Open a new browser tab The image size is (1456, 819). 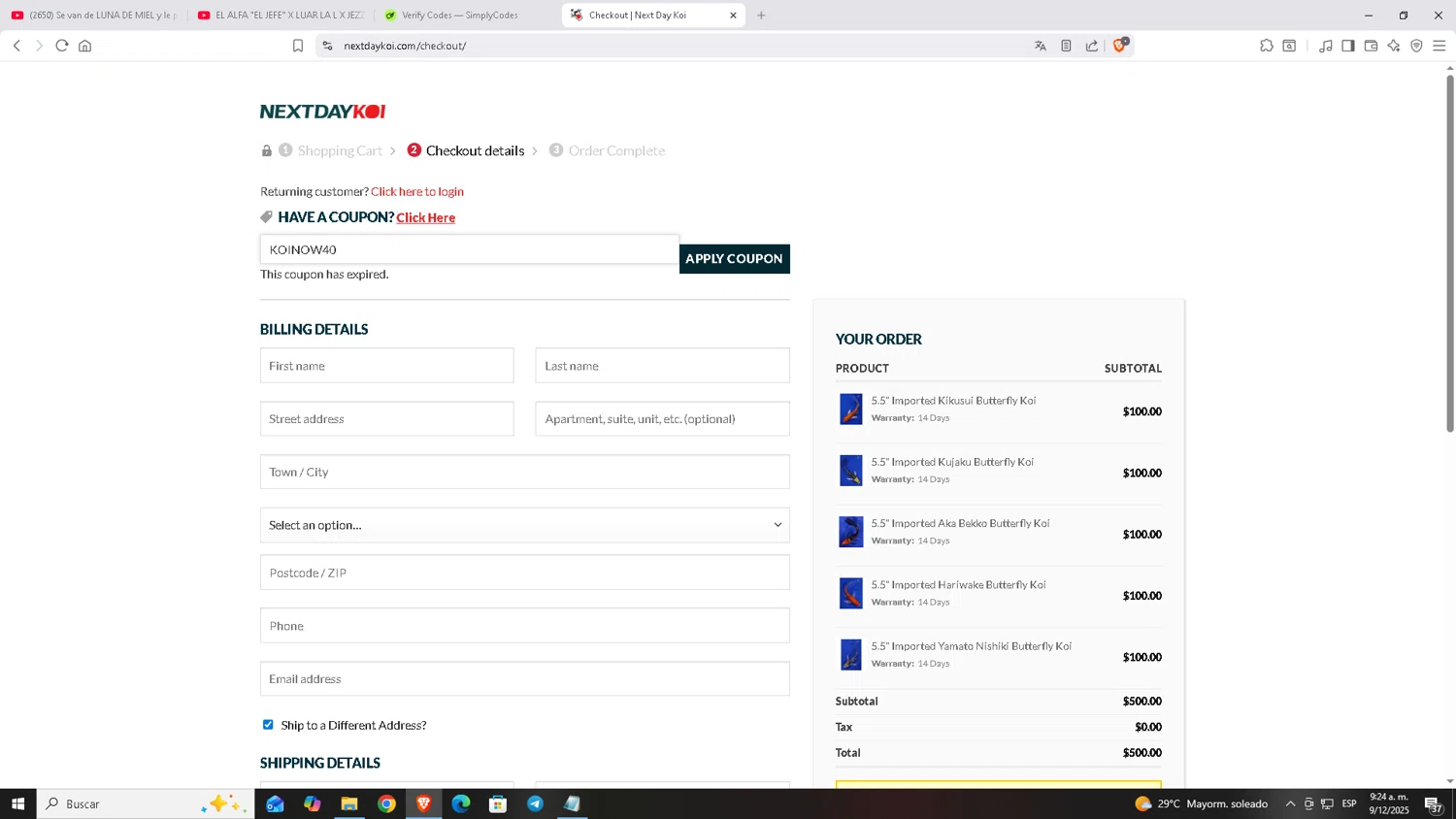point(761,16)
